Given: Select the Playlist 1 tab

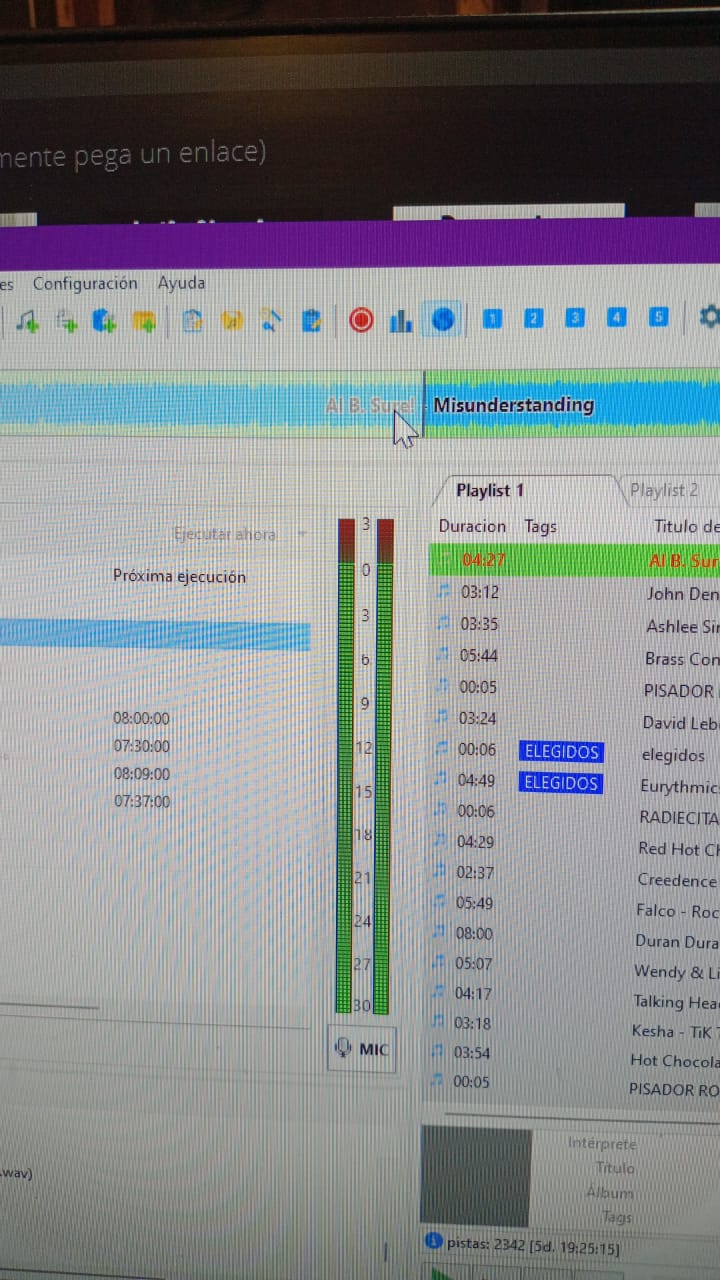Looking at the screenshot, I should pos(490,490).
